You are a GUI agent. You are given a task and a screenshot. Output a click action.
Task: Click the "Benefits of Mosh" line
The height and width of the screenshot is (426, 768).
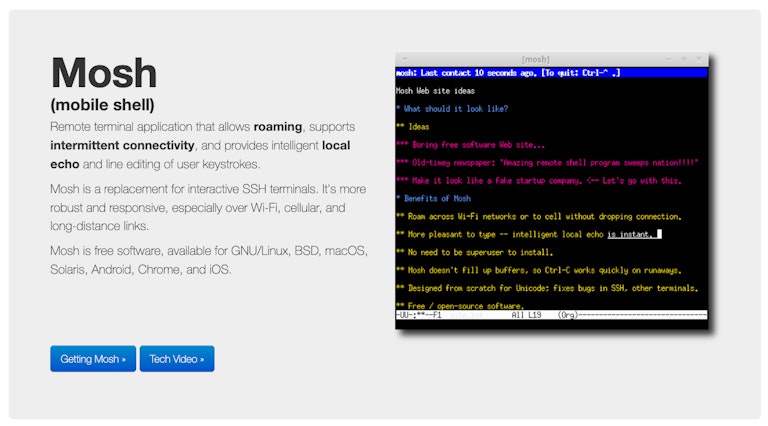pos(433,198)
